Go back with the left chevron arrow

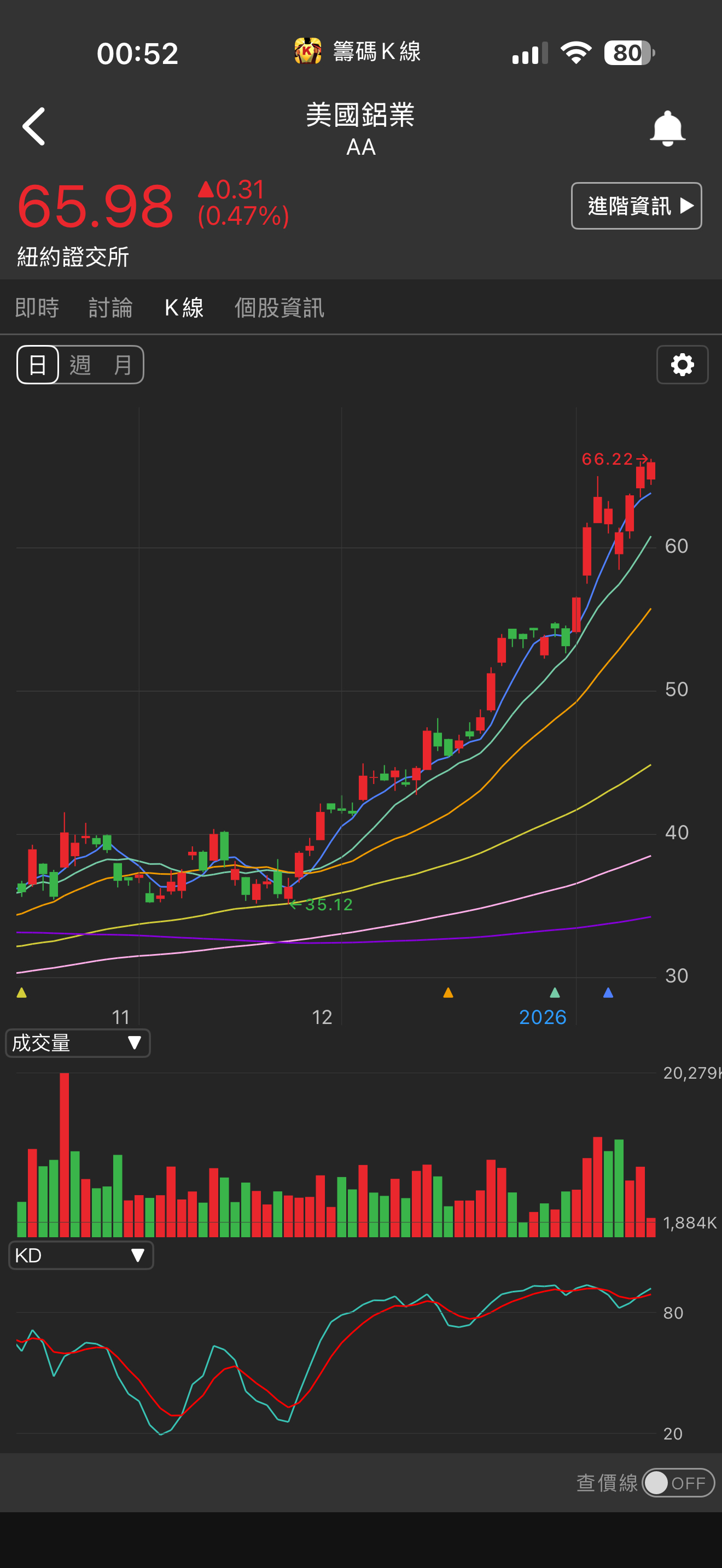[34, 127]
